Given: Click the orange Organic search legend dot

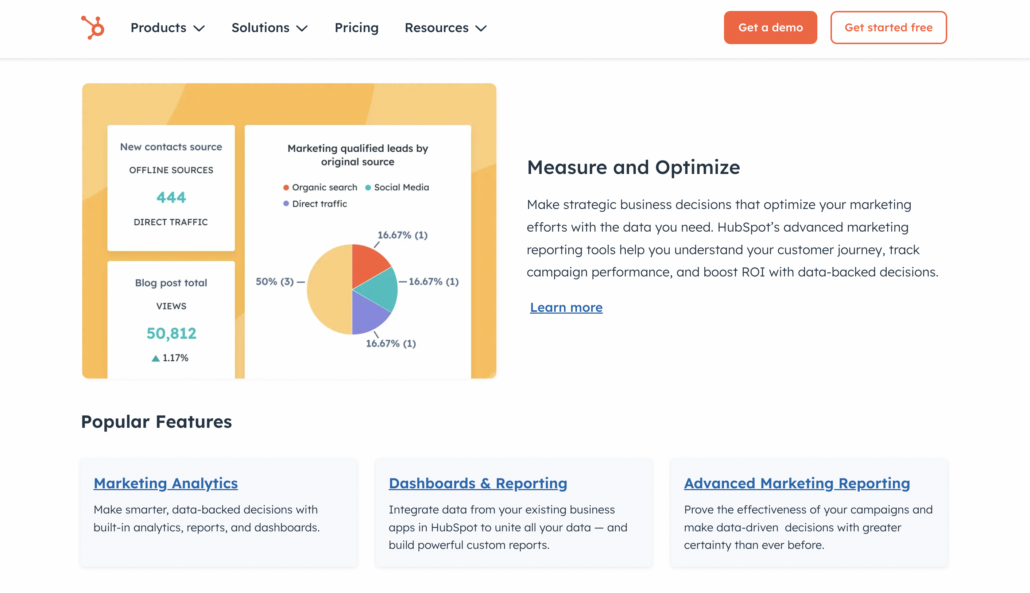Looking at the screenshot, I should [286, 188].
